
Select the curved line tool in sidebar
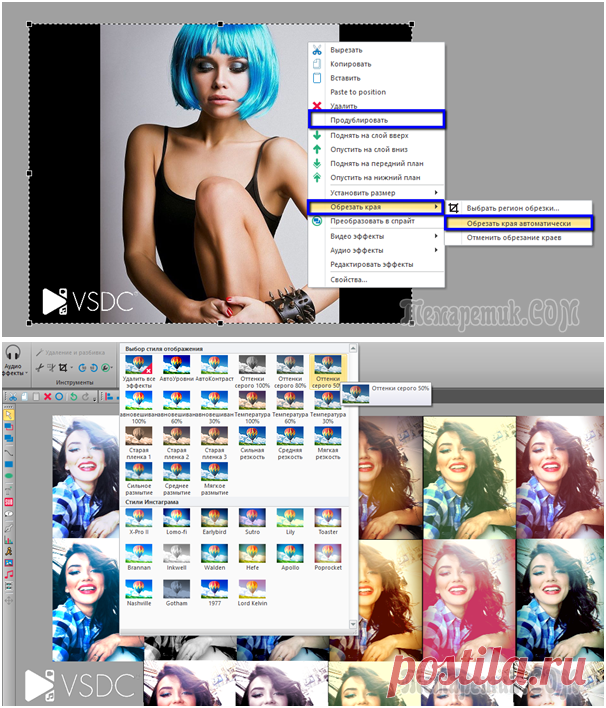pos(9,452)
